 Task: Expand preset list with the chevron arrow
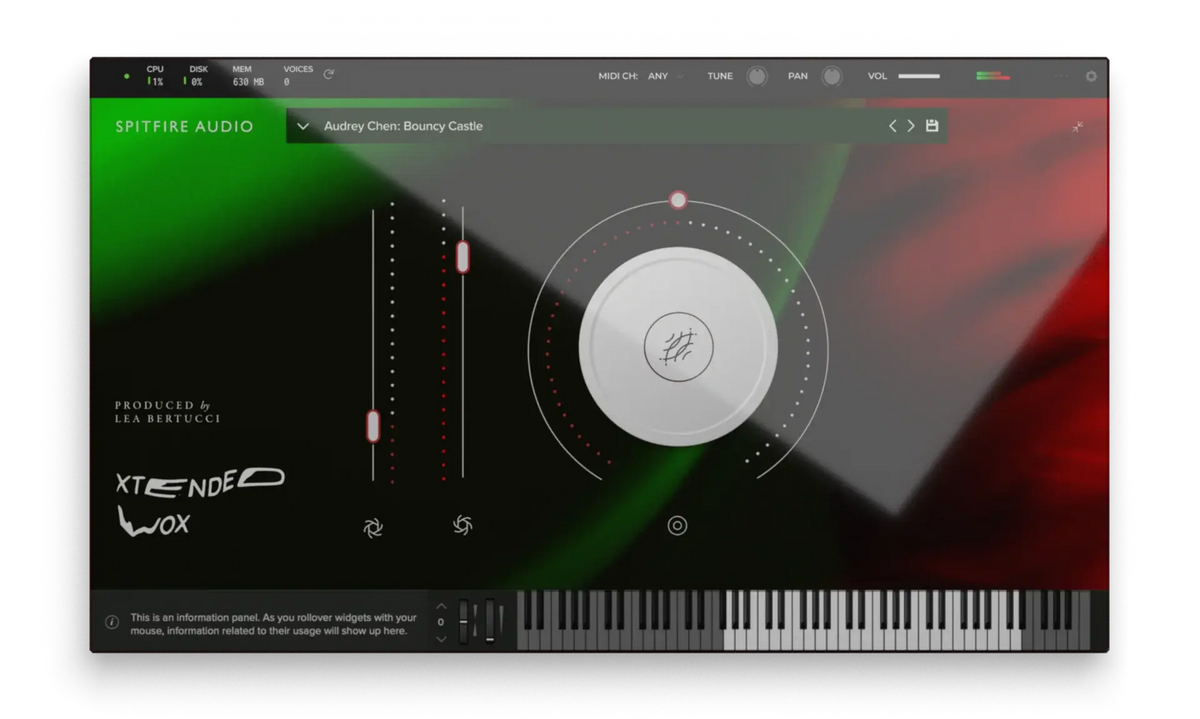(x=303, y=126)
